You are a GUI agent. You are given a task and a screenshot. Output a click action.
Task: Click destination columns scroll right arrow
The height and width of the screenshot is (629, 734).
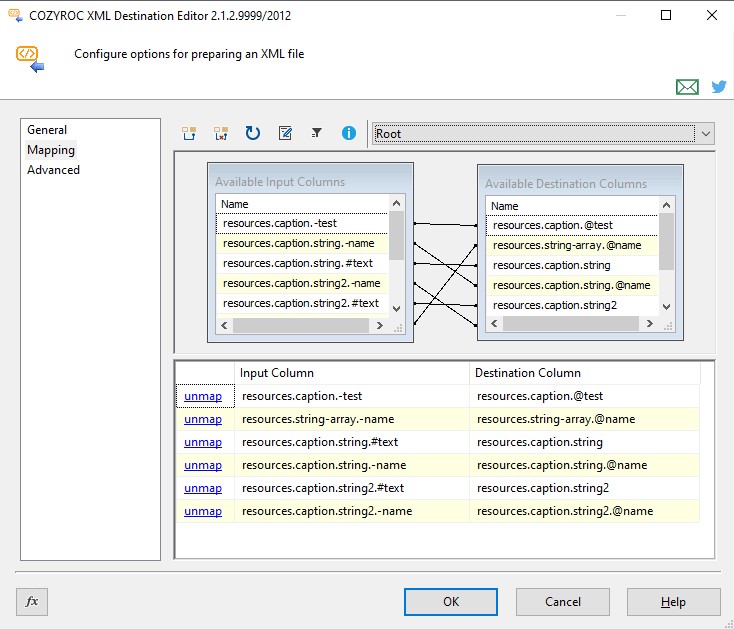(650, 323)
